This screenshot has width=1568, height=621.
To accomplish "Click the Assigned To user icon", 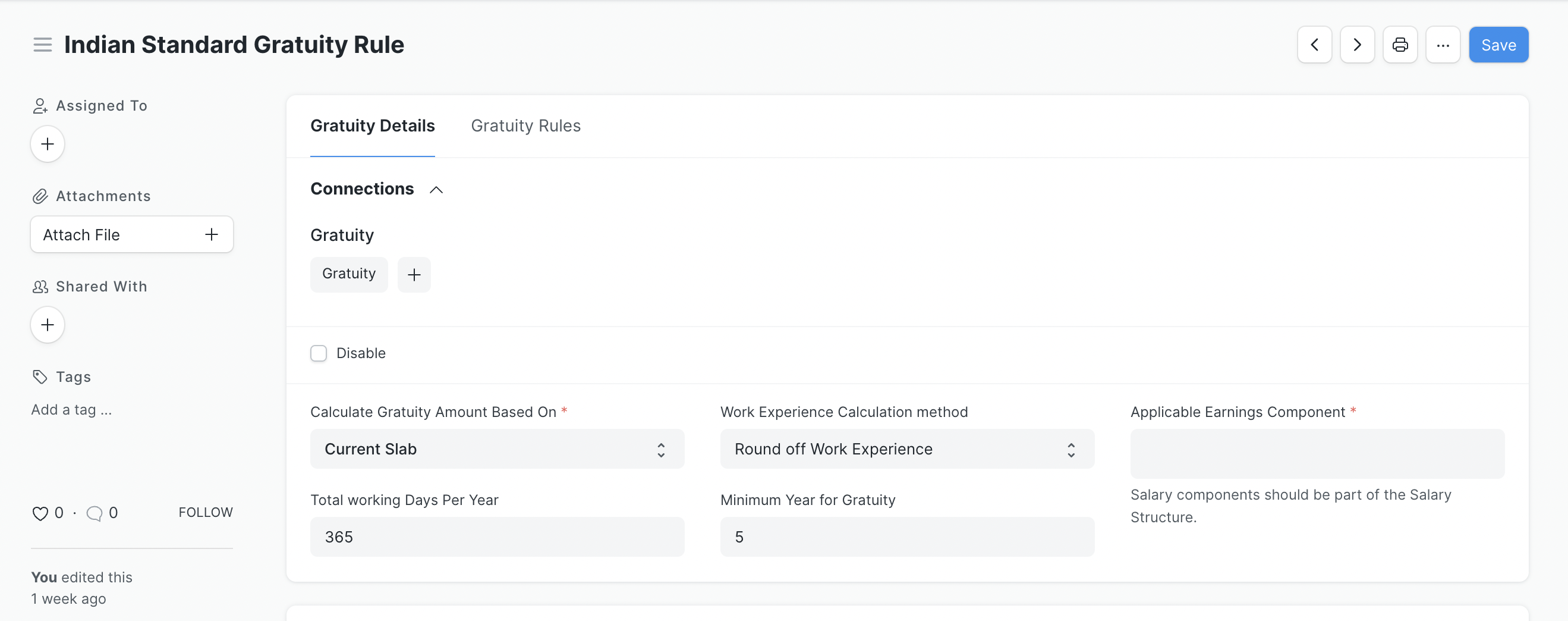I will pyautogui.click(x=40, y=106).
